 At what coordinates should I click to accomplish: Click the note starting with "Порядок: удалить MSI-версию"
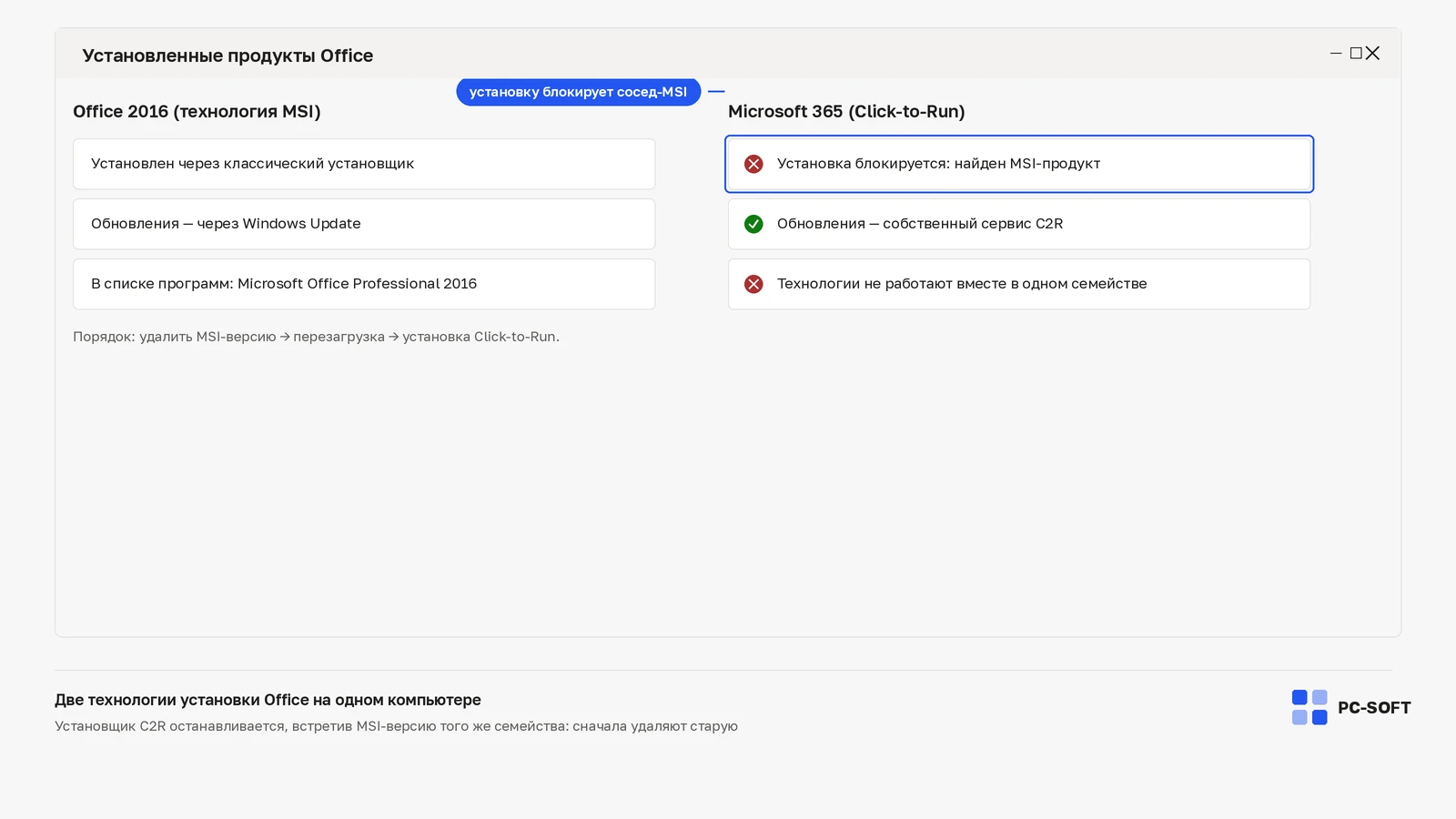[x=316, y=337]
